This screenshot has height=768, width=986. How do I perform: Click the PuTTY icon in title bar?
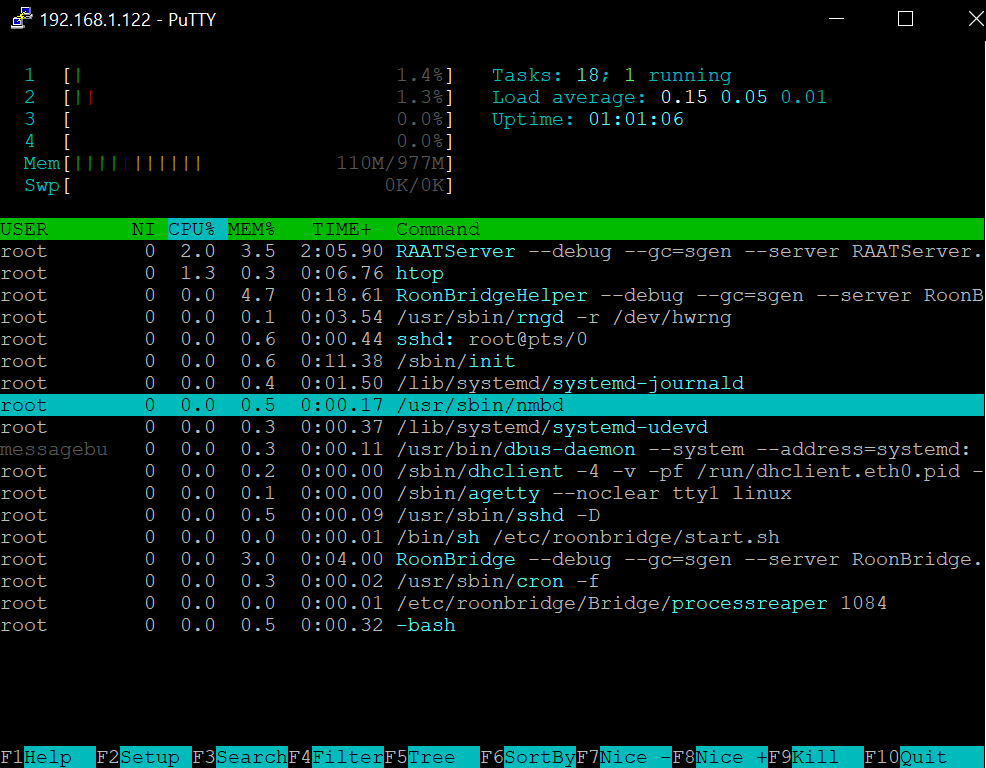(22, 19)
